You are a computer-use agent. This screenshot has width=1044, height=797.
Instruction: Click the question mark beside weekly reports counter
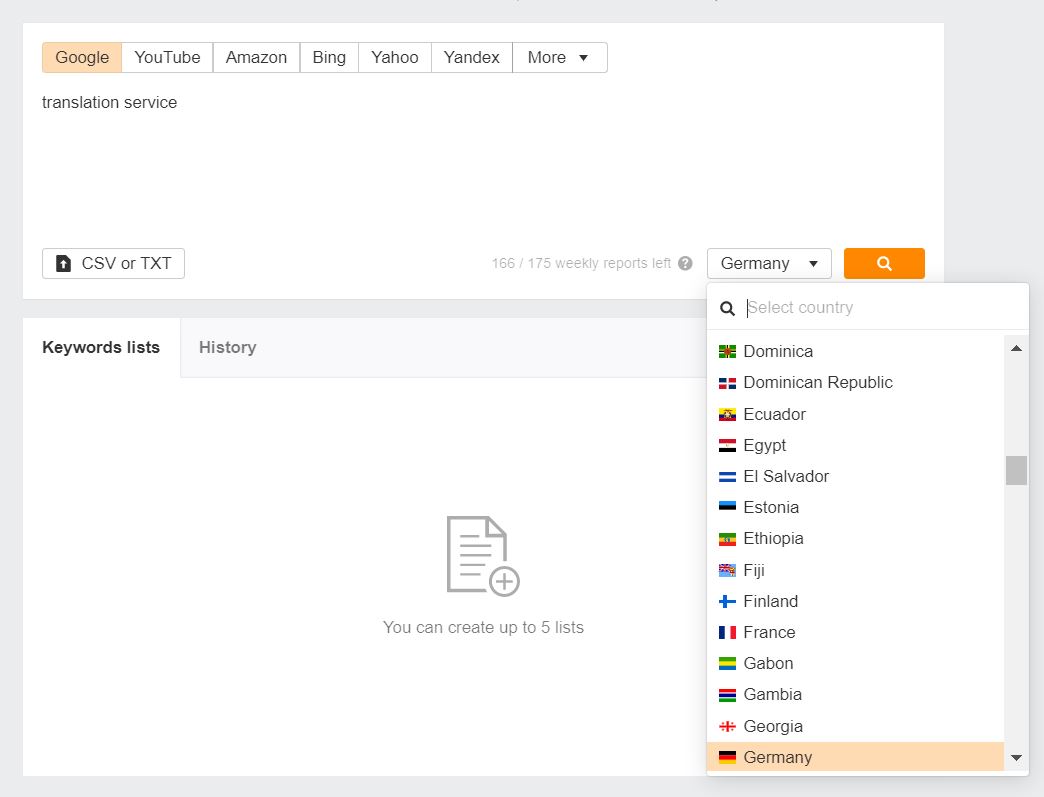[686, 263]
